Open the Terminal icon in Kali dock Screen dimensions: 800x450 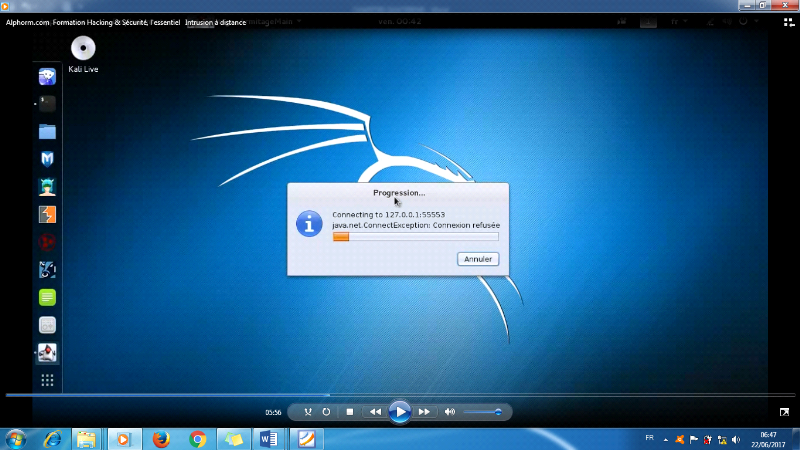tap(47, 103)
